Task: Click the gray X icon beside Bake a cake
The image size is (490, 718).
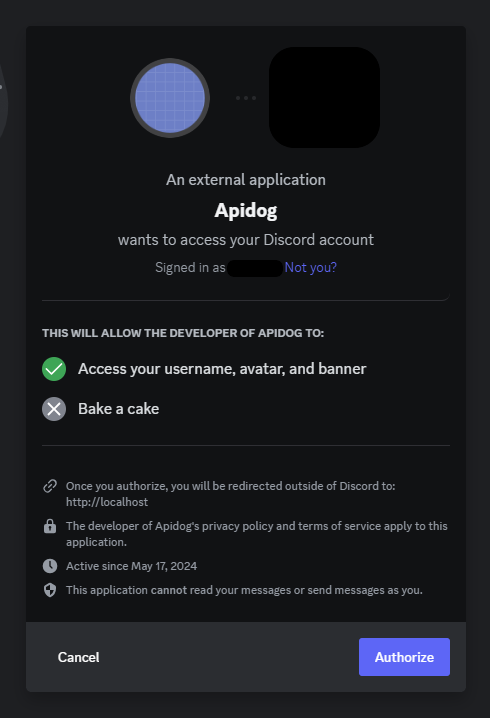Action: [54, 409]
